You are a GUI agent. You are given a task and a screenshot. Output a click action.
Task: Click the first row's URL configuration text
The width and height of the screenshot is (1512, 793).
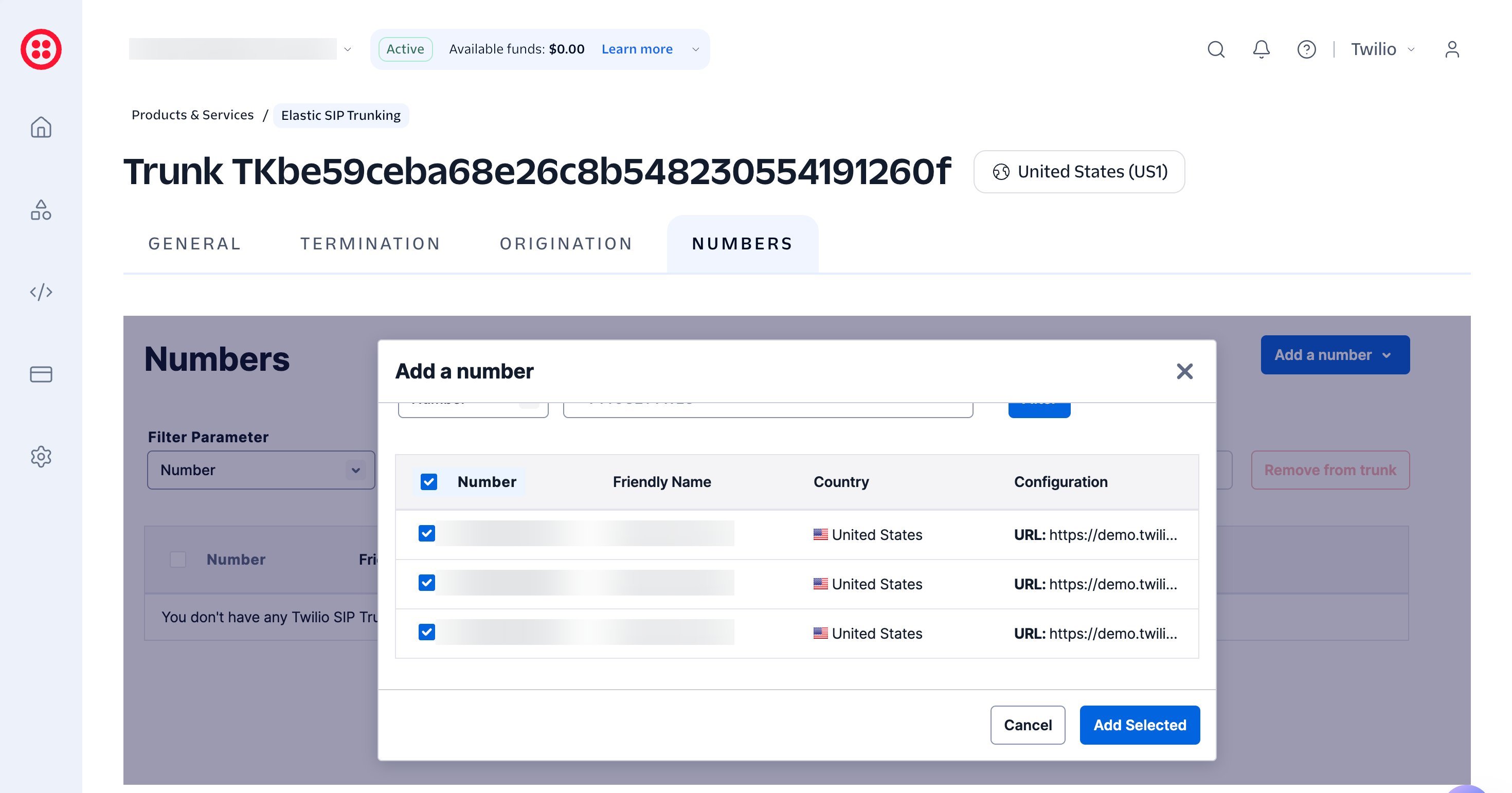coord(1095,535)
